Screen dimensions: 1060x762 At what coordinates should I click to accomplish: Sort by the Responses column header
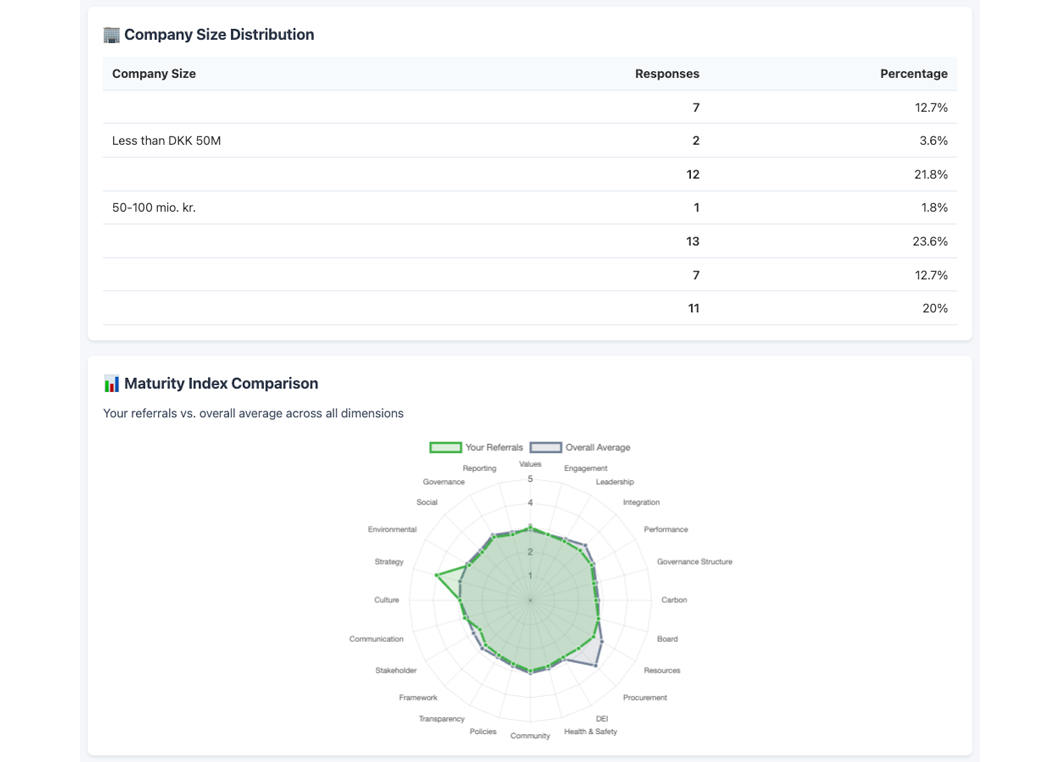pos(667,74)
